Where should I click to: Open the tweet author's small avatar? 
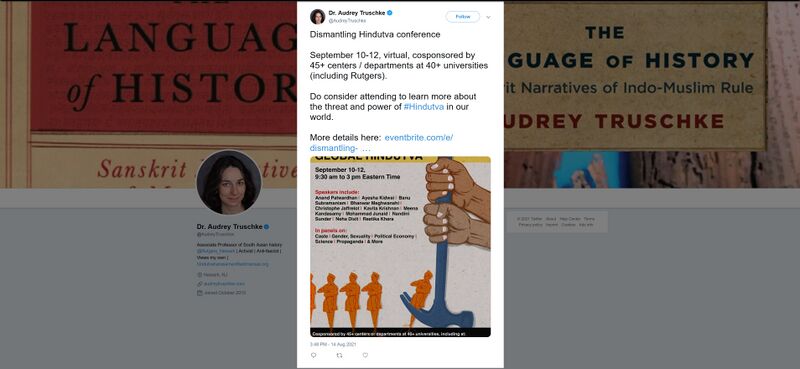coord(317,16)
